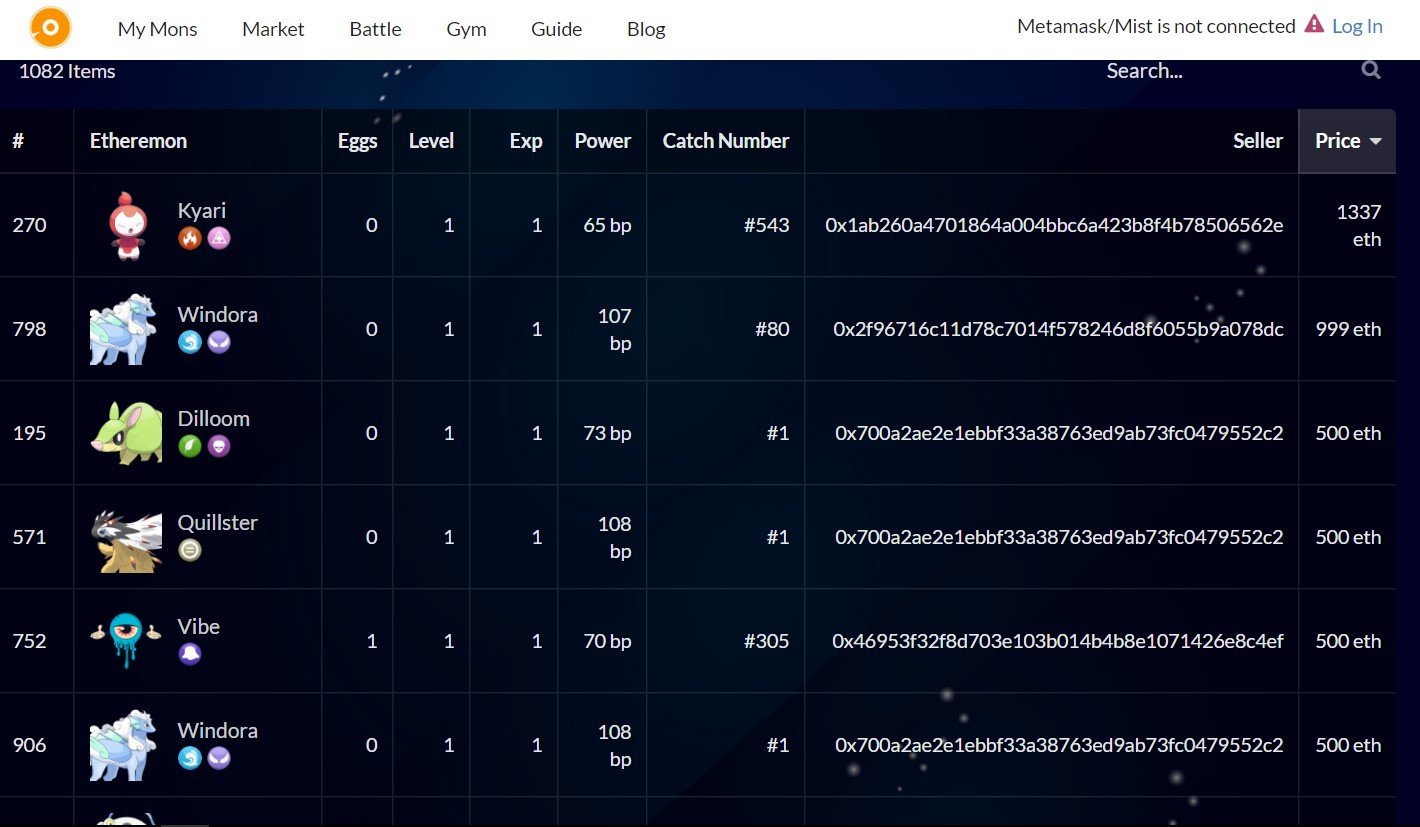1420x827 pixels.
Task: Click Vibe's purple ghost type icon
Action: (190, 654)
